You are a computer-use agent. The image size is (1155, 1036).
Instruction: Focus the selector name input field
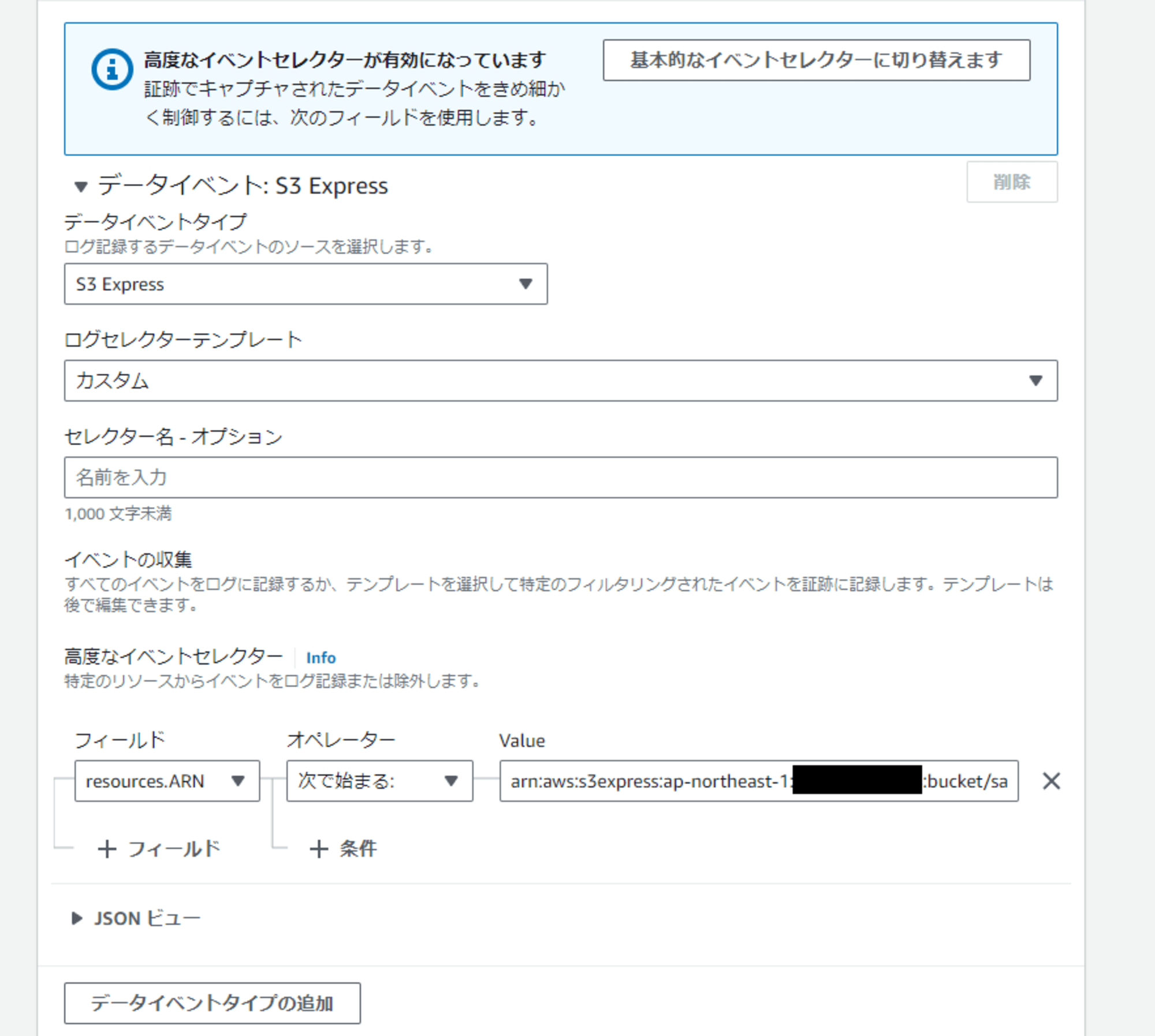click(x=561, y=478)
